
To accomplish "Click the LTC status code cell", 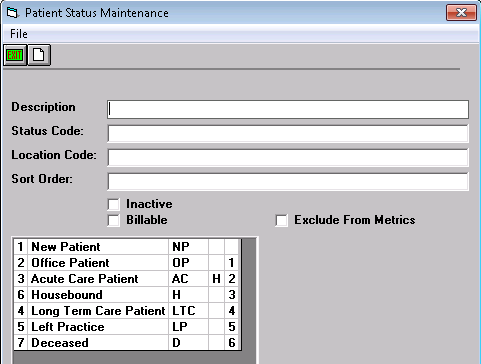I will pos(189,311).
